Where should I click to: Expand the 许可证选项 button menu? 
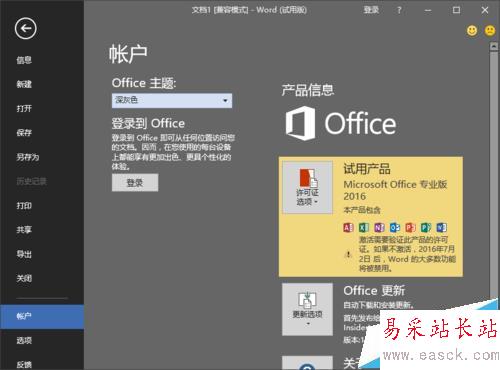click(307, 187)
